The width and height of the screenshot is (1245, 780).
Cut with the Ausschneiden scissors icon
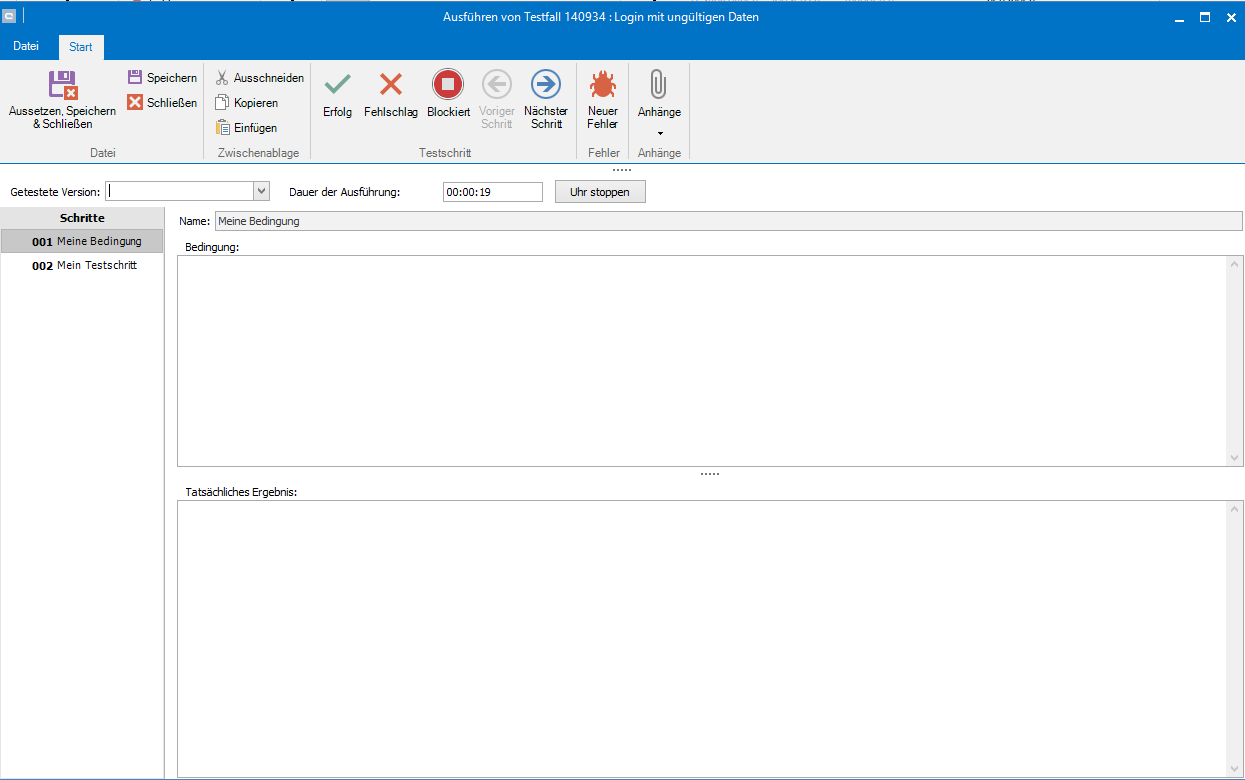[223, 78]
